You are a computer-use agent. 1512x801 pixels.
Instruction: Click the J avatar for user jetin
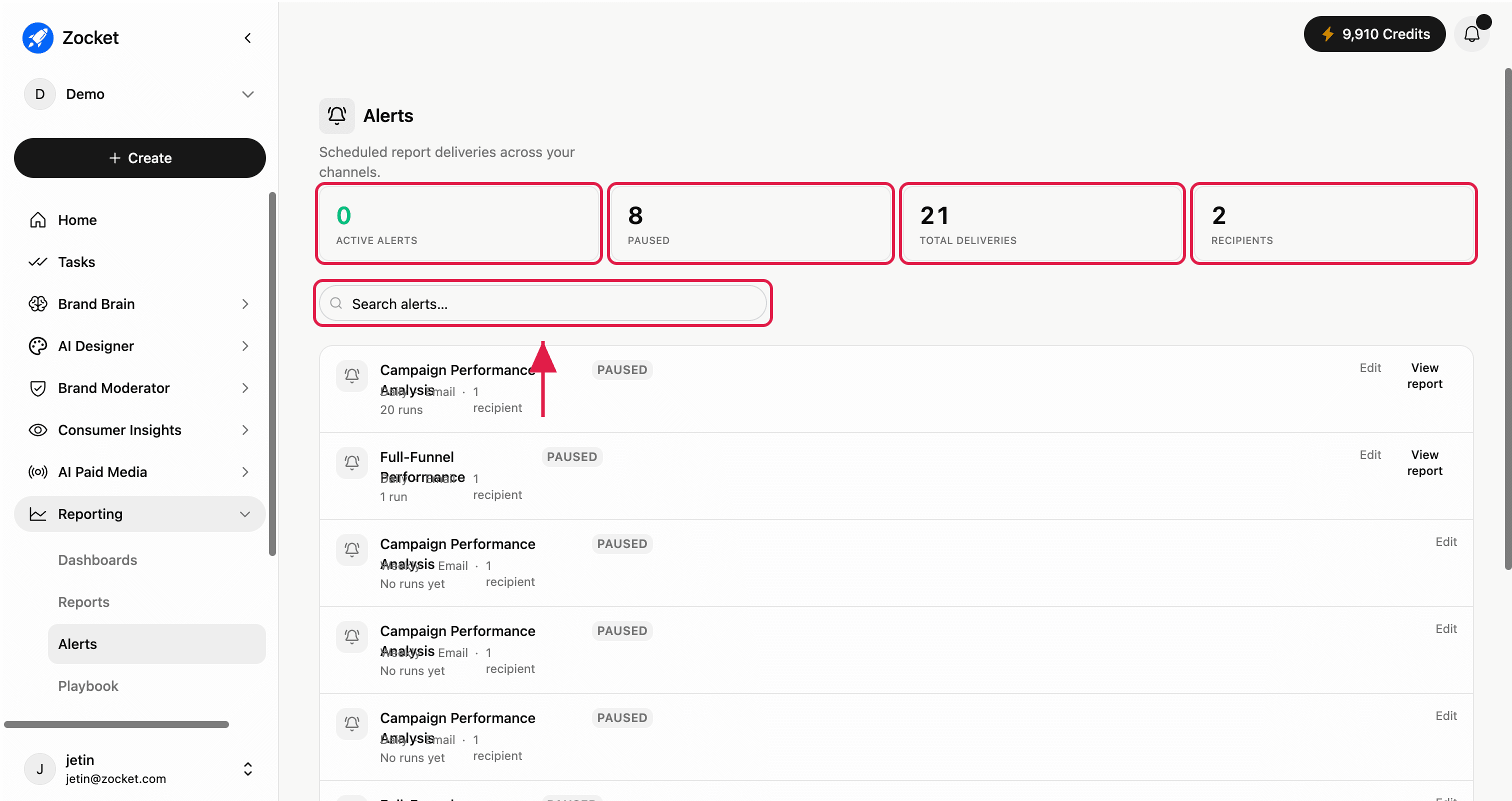point(40,768)
